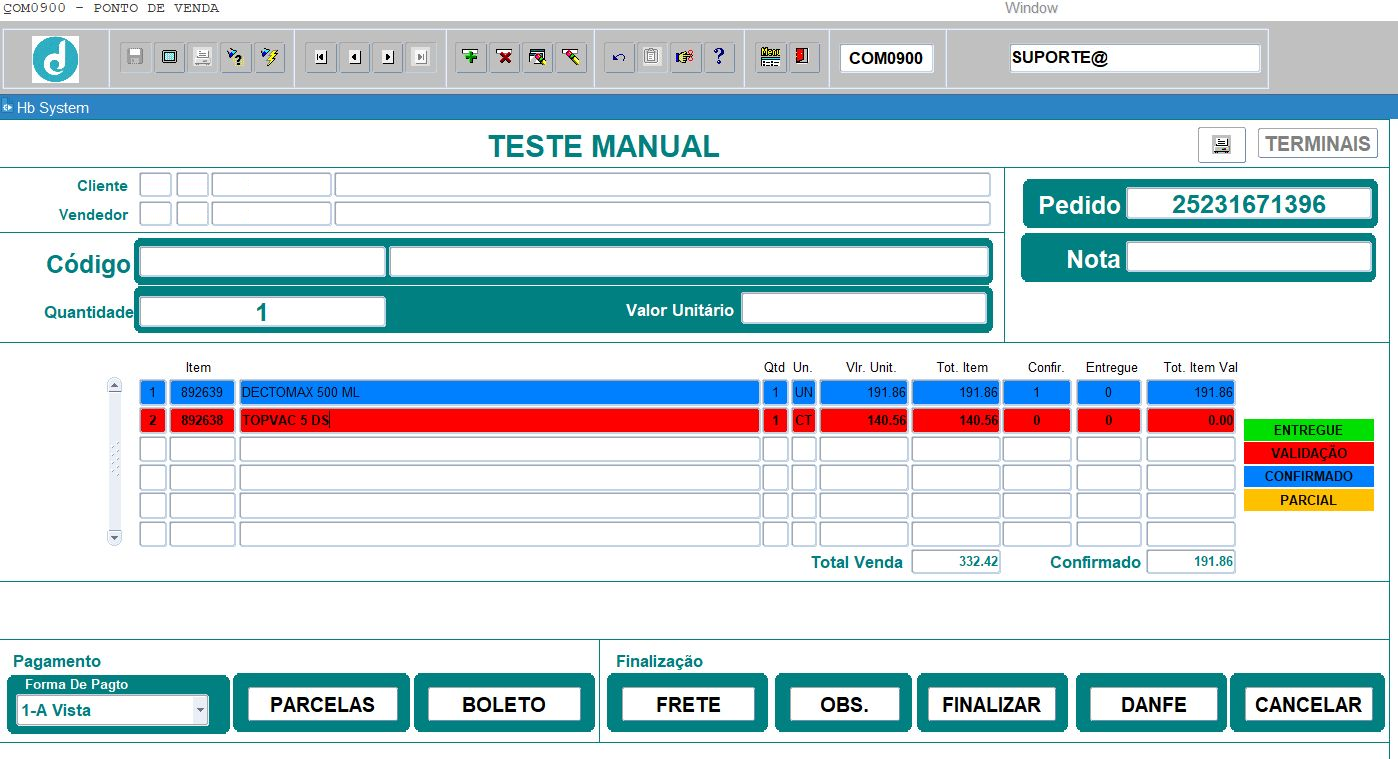Go to previous record arrow icon
This screenshot has width=1398, height=759.
tap(354, 57)
